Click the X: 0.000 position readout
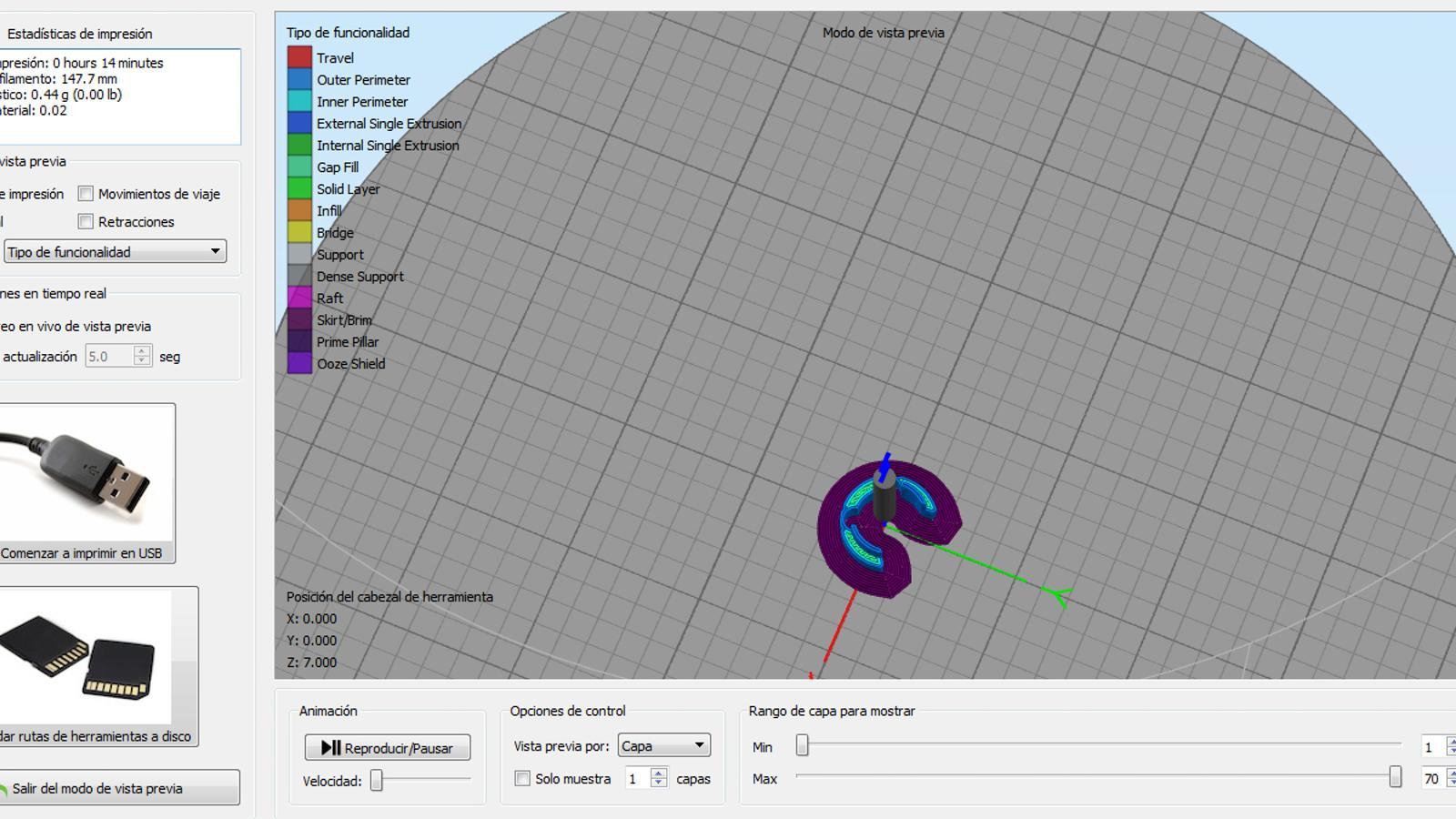The width and height of the screenshot is (1456, 819). pos(311,619)
